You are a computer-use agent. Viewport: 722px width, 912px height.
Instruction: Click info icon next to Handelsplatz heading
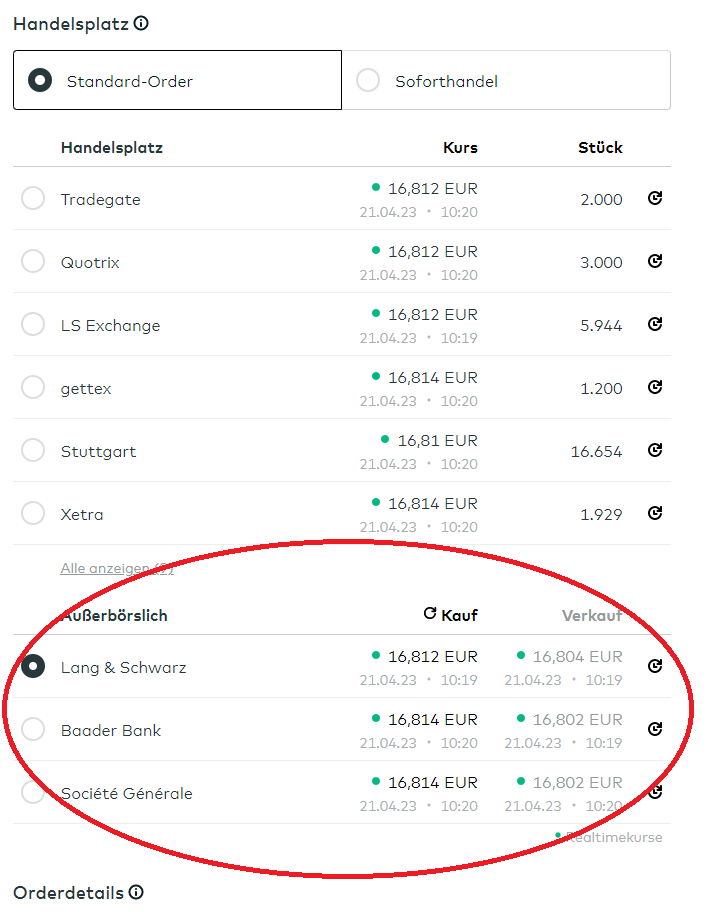[141, 23]
